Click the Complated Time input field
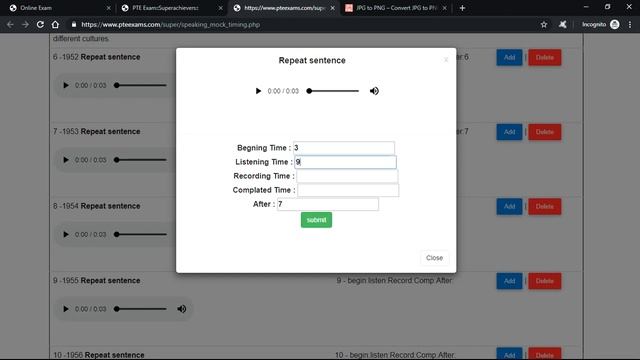 (348, 190)
